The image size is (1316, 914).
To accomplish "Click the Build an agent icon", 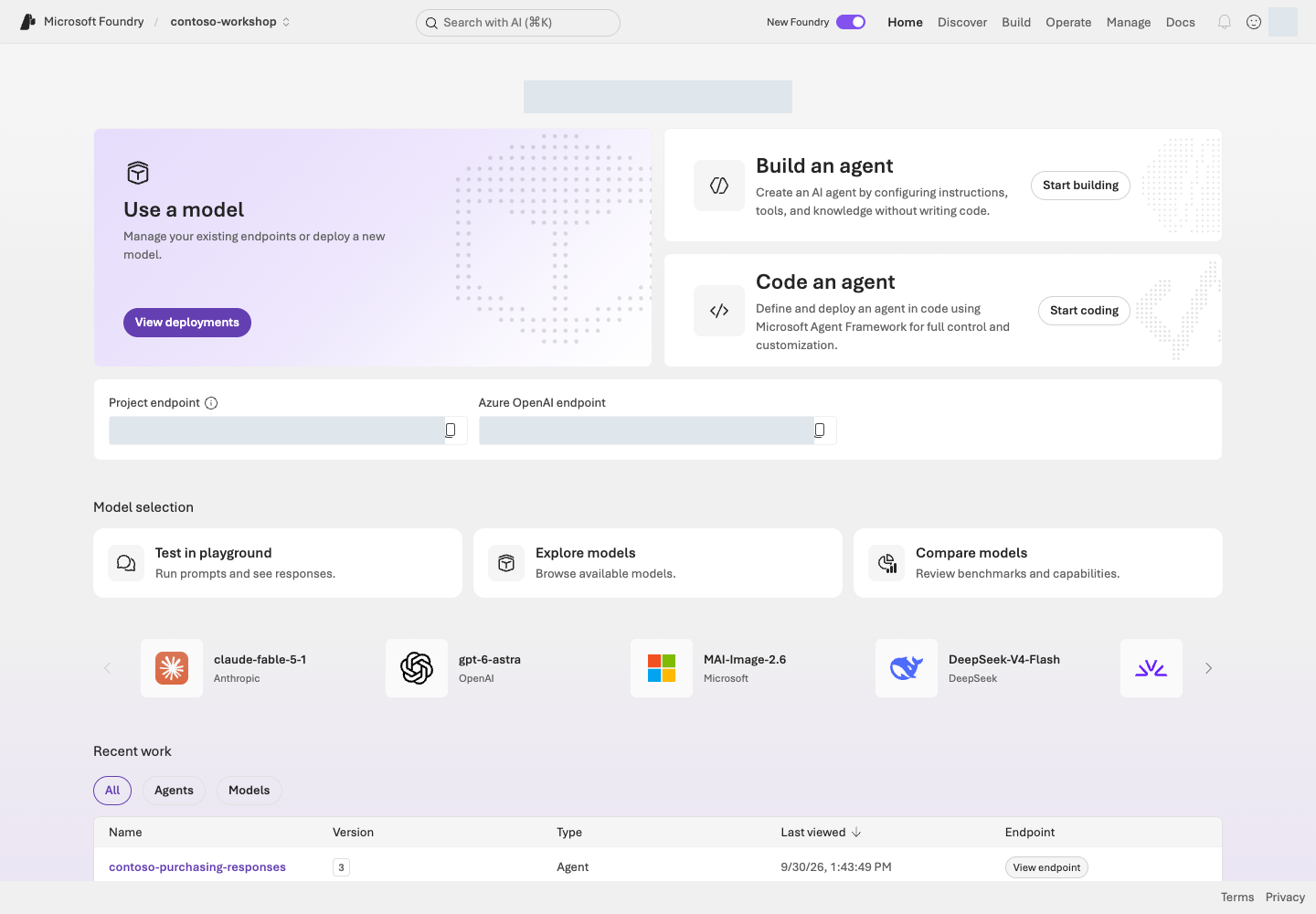I will click(x=719, y=186).
